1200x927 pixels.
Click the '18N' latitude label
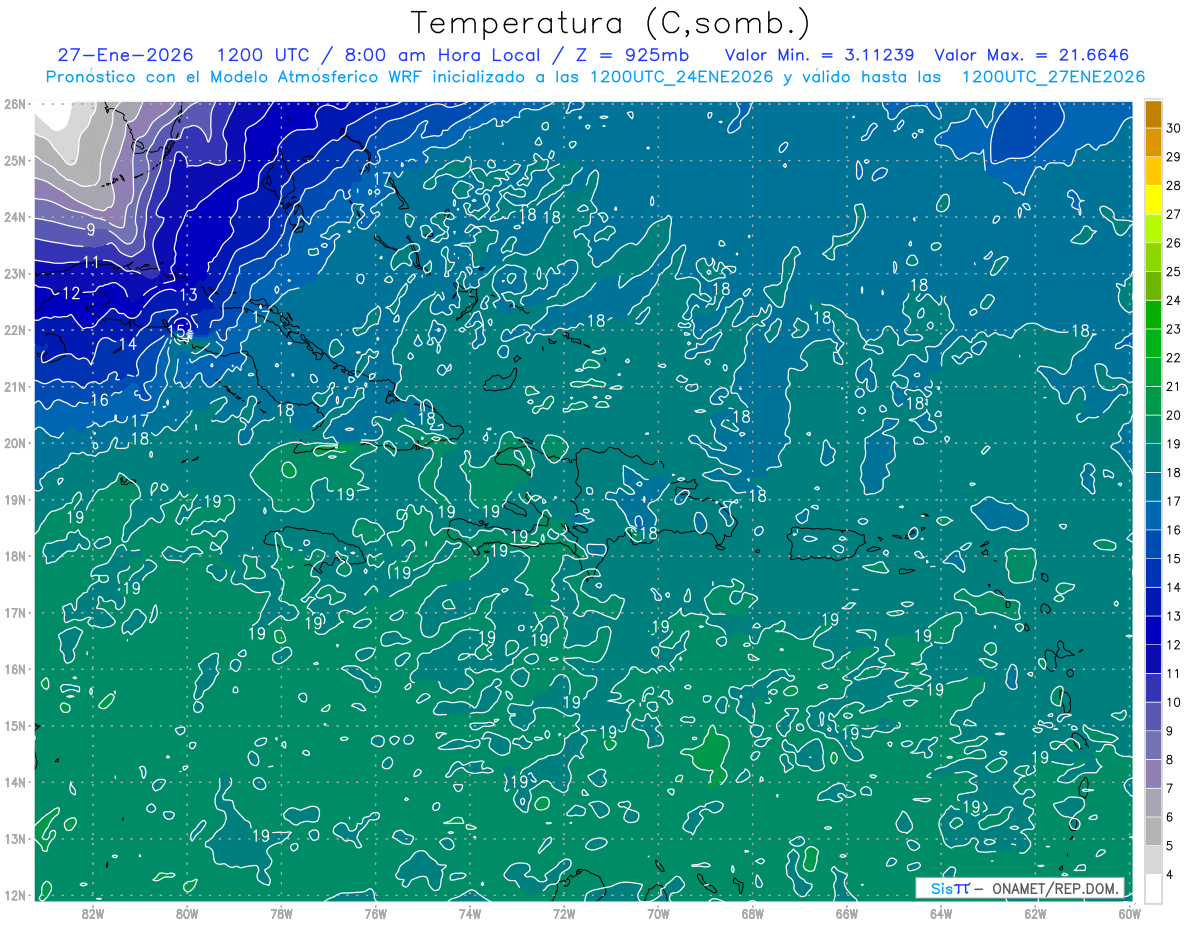pyautogui.click(x=15, y=556)
